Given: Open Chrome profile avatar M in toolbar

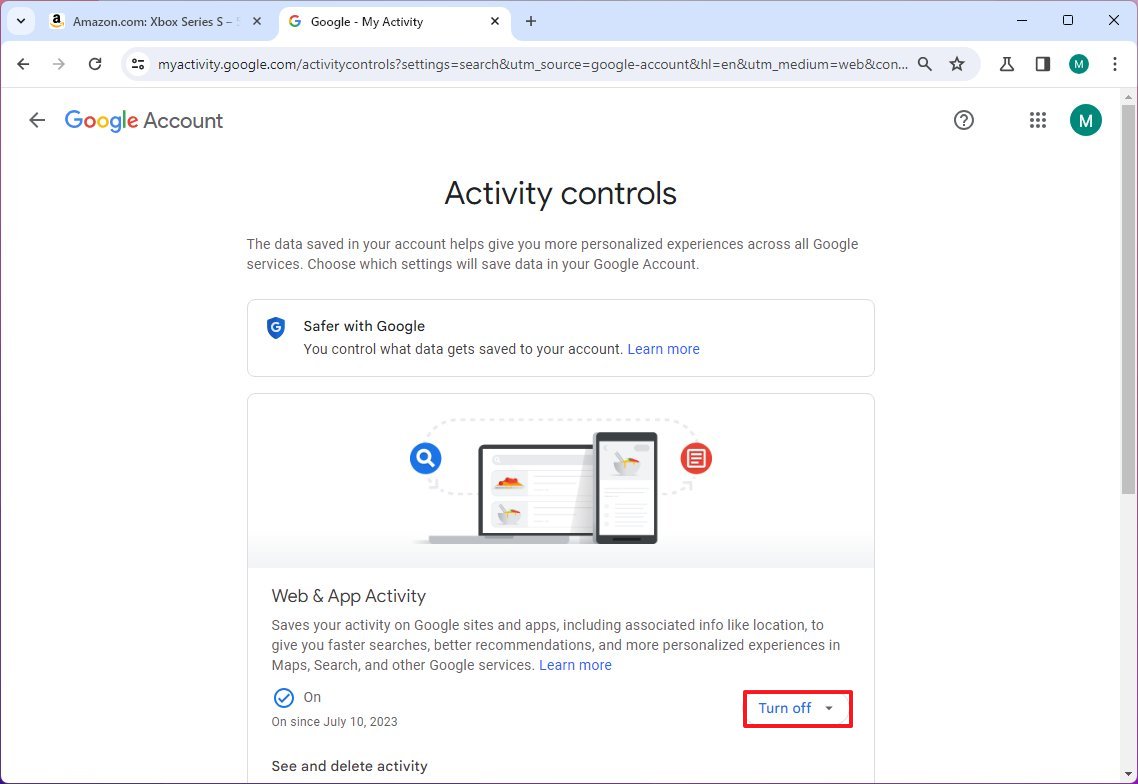Looking at the screenshot, I should [1079, 64].
